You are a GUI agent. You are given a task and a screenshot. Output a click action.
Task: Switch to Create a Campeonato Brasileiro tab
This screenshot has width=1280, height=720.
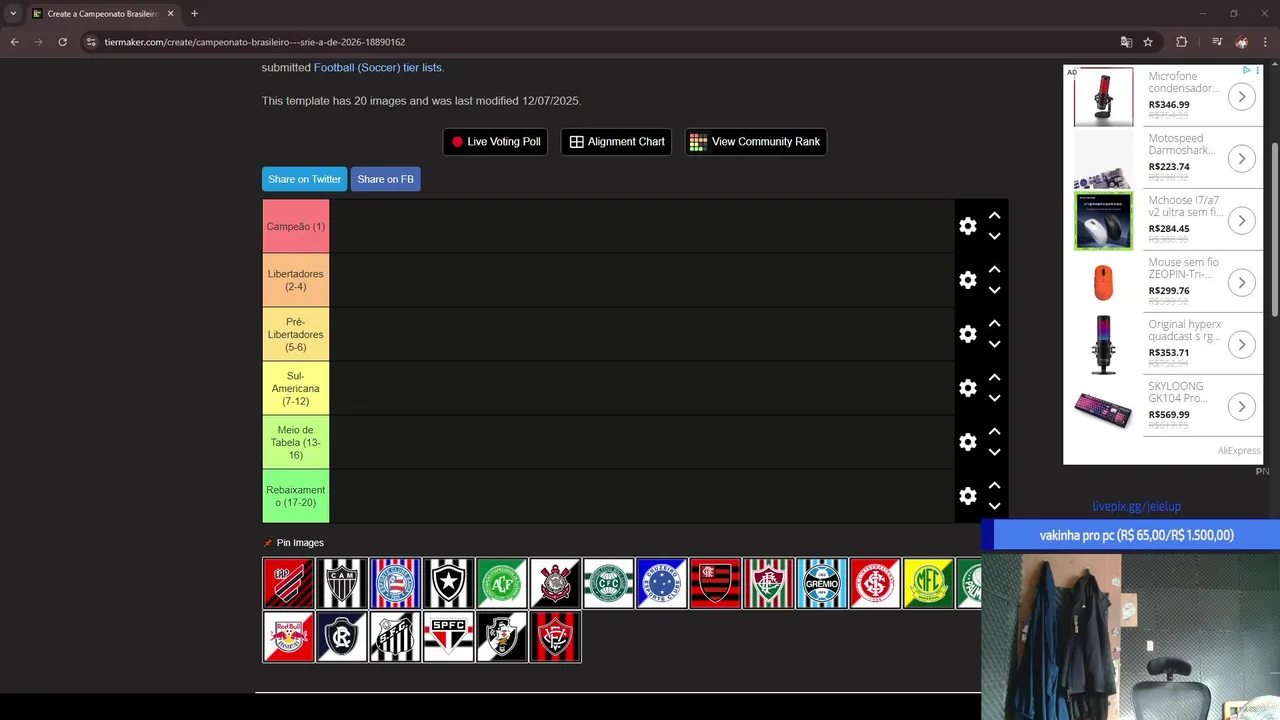coord(103,14)
